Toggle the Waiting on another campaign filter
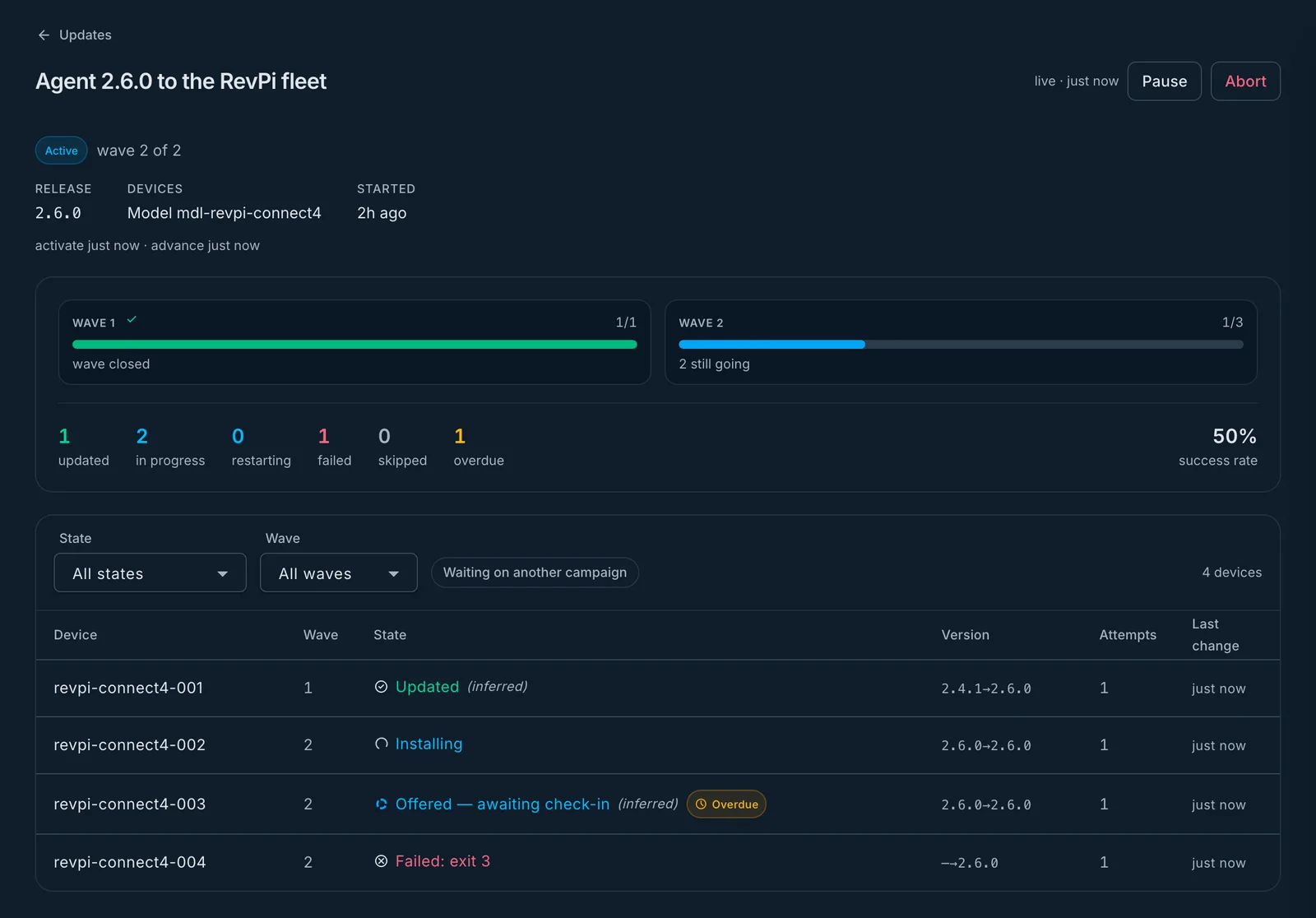 pyautogui.click(x=535, y=573)
